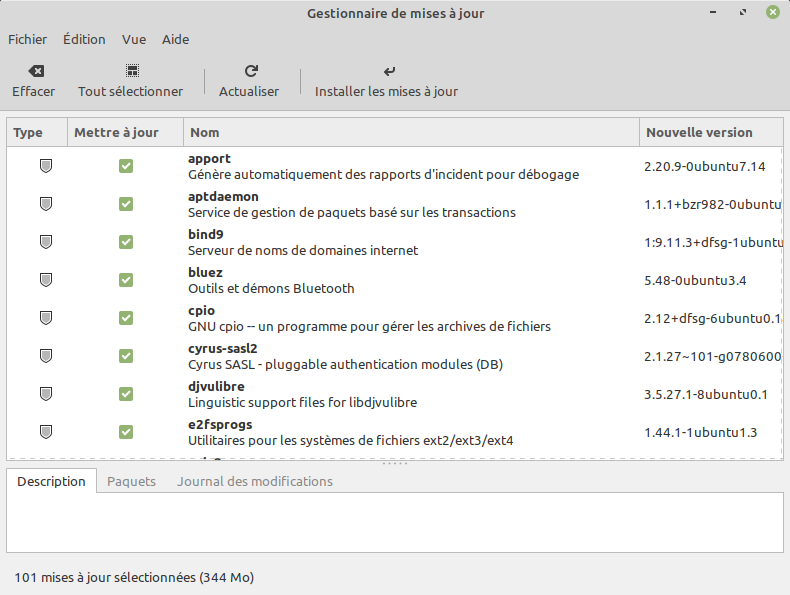Switch to the Journal des modifications tab
Viewport: 790px width, 595px height.
(x=255, y=481)
